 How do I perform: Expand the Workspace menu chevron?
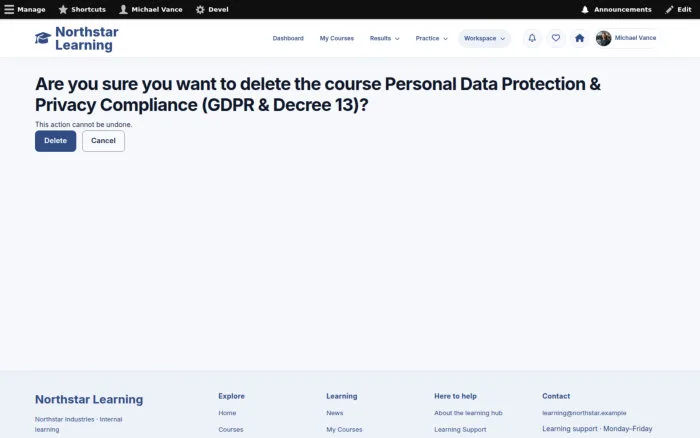[503, 39]
